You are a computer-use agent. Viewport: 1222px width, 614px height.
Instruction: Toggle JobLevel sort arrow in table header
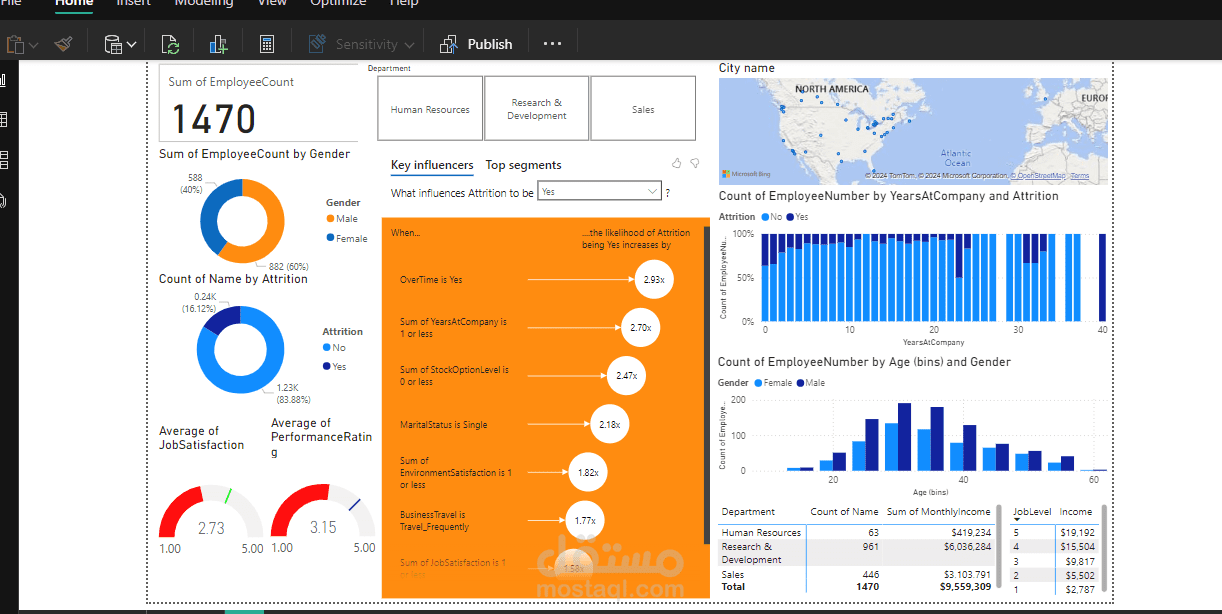[1018, 520]
